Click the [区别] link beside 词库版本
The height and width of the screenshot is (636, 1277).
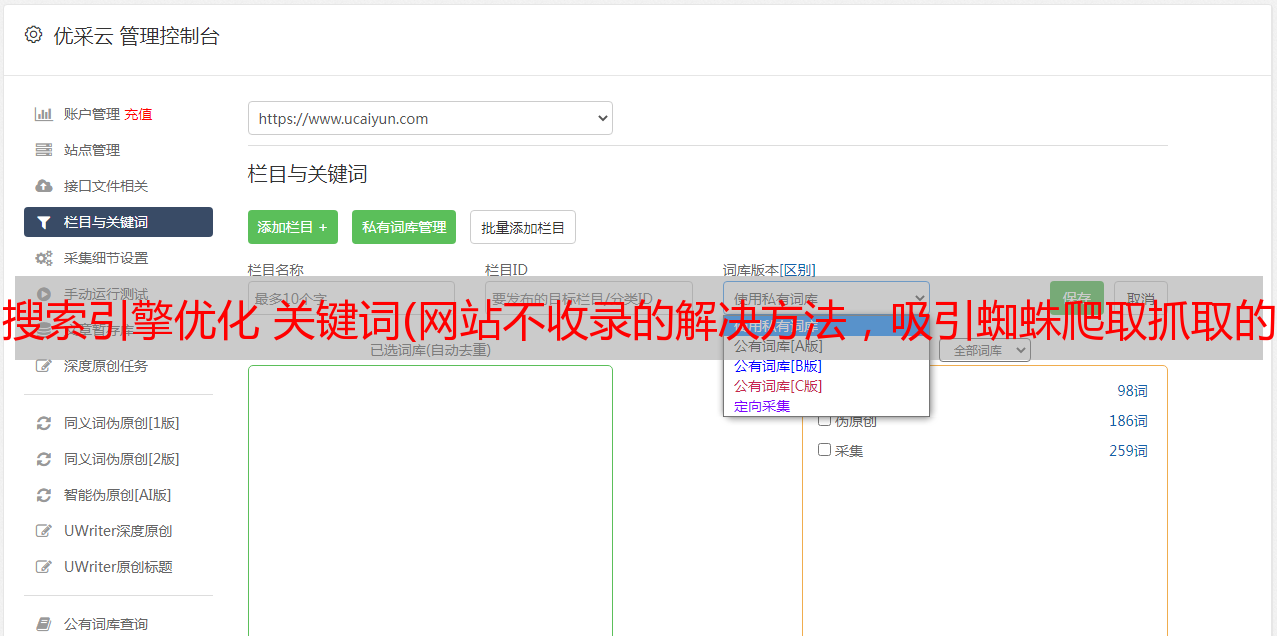(x=797, y=270)
